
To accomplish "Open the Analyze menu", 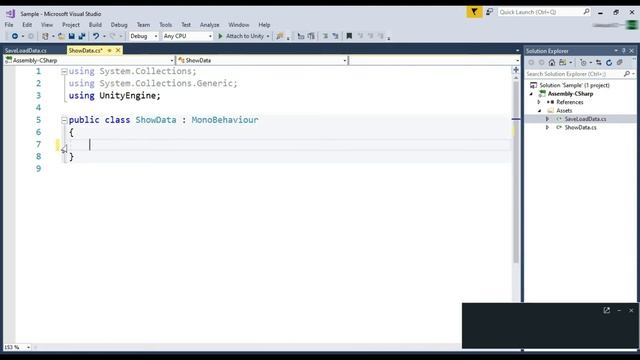I will [209, 25].
